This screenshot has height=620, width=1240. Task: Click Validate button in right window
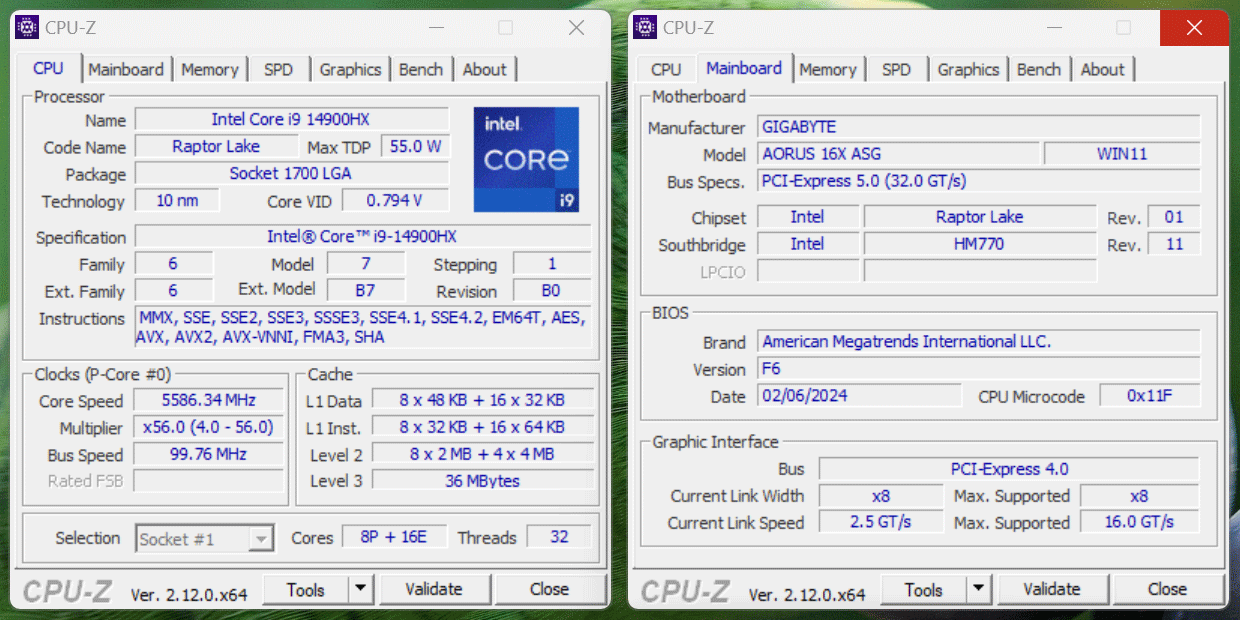[x=1052, y=589]
